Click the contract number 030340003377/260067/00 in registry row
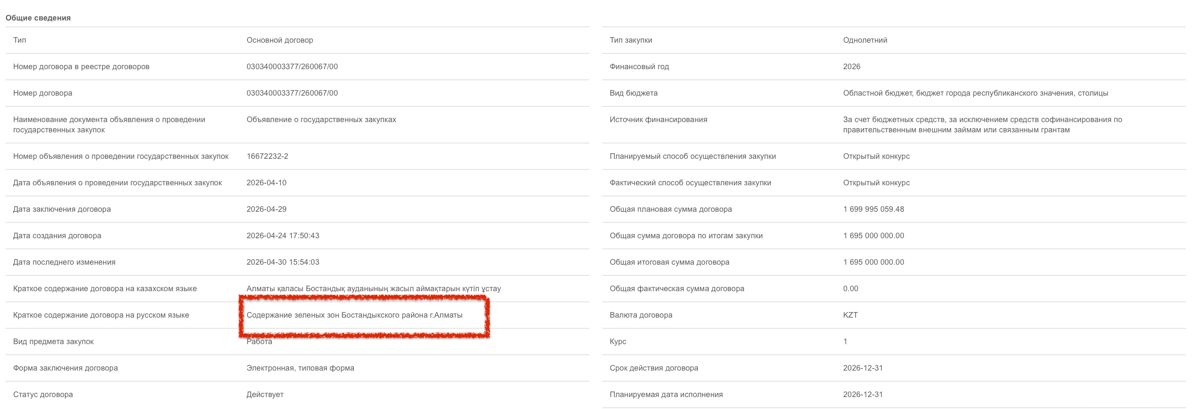This screenshot has height=409, width=1200. pos(292,66)
